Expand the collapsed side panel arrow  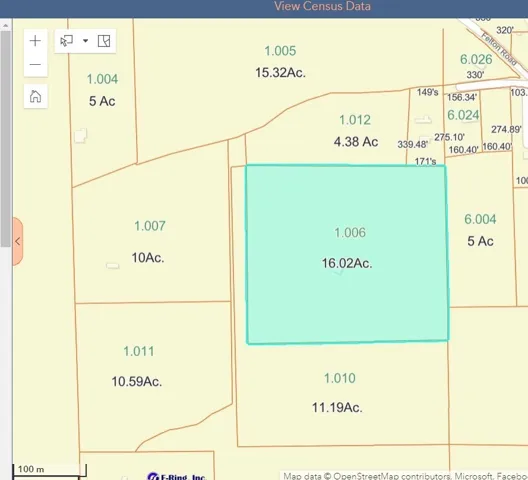point(18,241)
